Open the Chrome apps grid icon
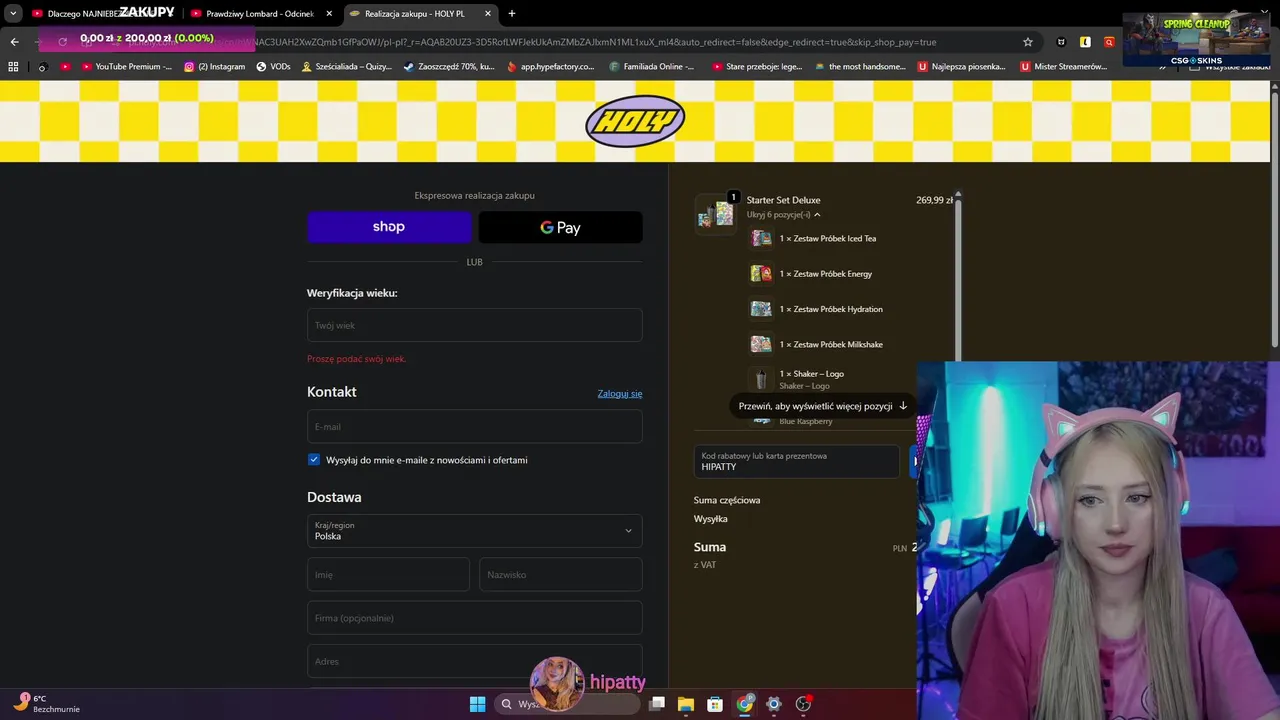 pyautogui.click(x=13, y=67)
